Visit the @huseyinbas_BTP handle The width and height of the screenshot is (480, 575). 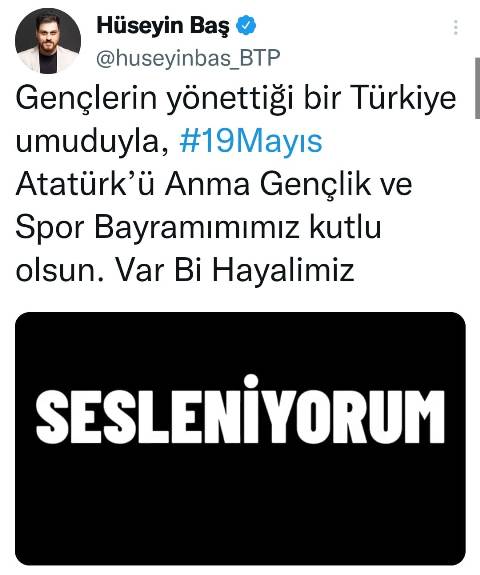tap(188, 58)
